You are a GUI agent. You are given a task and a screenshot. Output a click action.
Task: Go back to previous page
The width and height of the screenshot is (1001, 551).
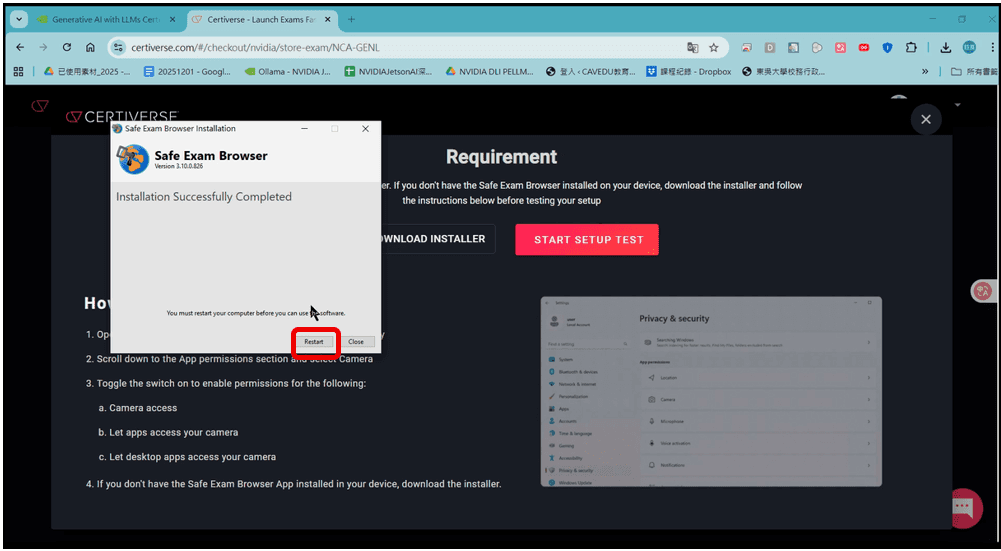point(20,47)
